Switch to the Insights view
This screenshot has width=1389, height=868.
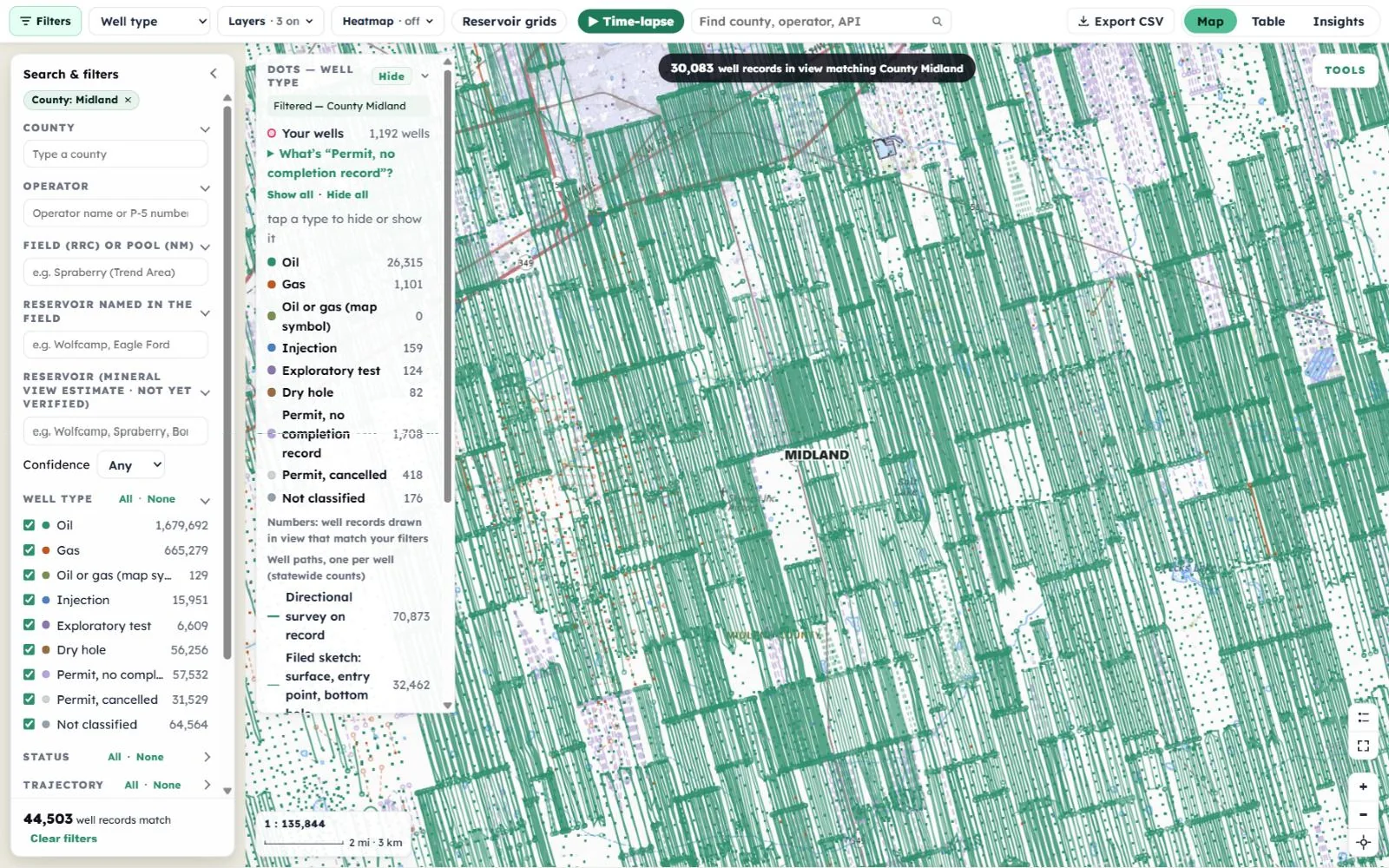(x=1338, y=21)
